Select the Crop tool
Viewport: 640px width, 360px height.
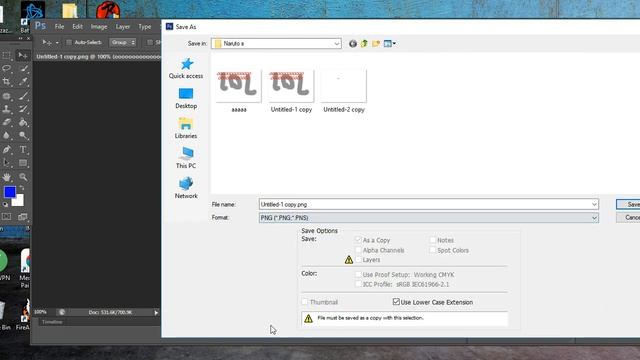tap(7, 82)
